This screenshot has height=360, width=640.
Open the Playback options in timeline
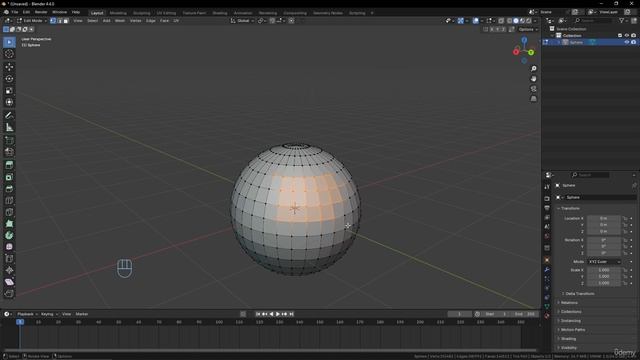coord(27,314)
